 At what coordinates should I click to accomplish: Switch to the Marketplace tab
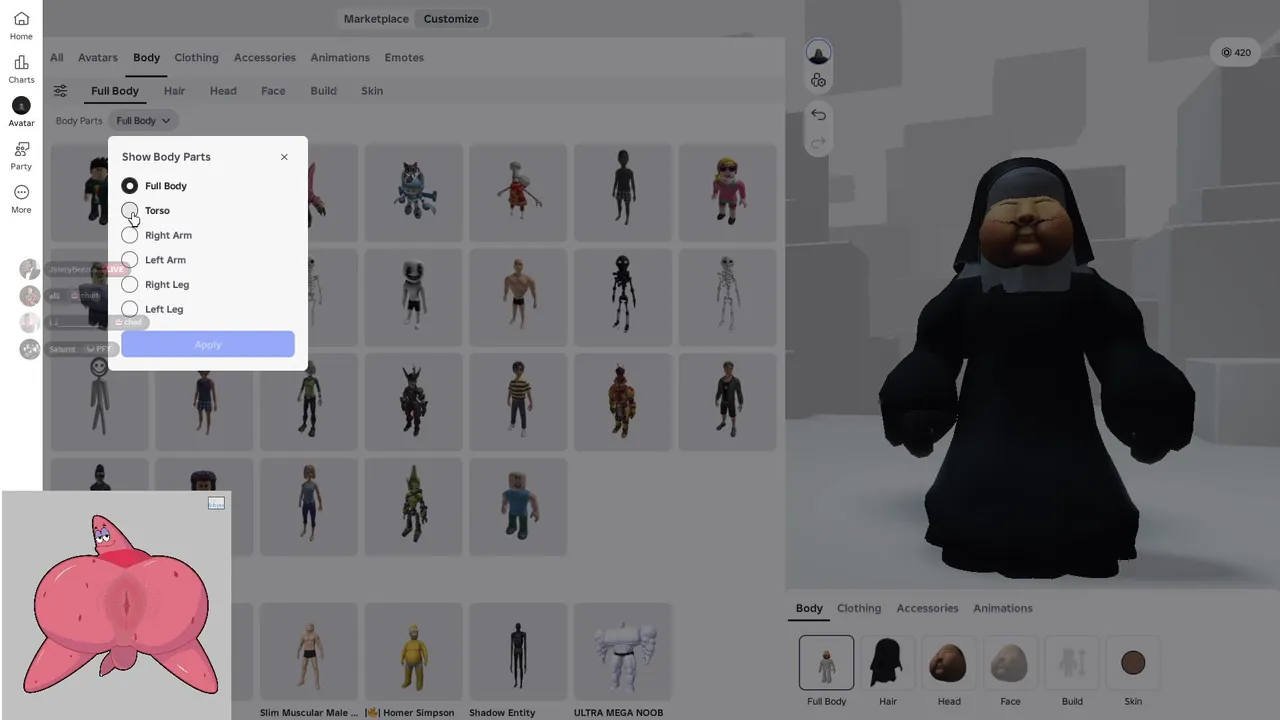coord(376,19)
